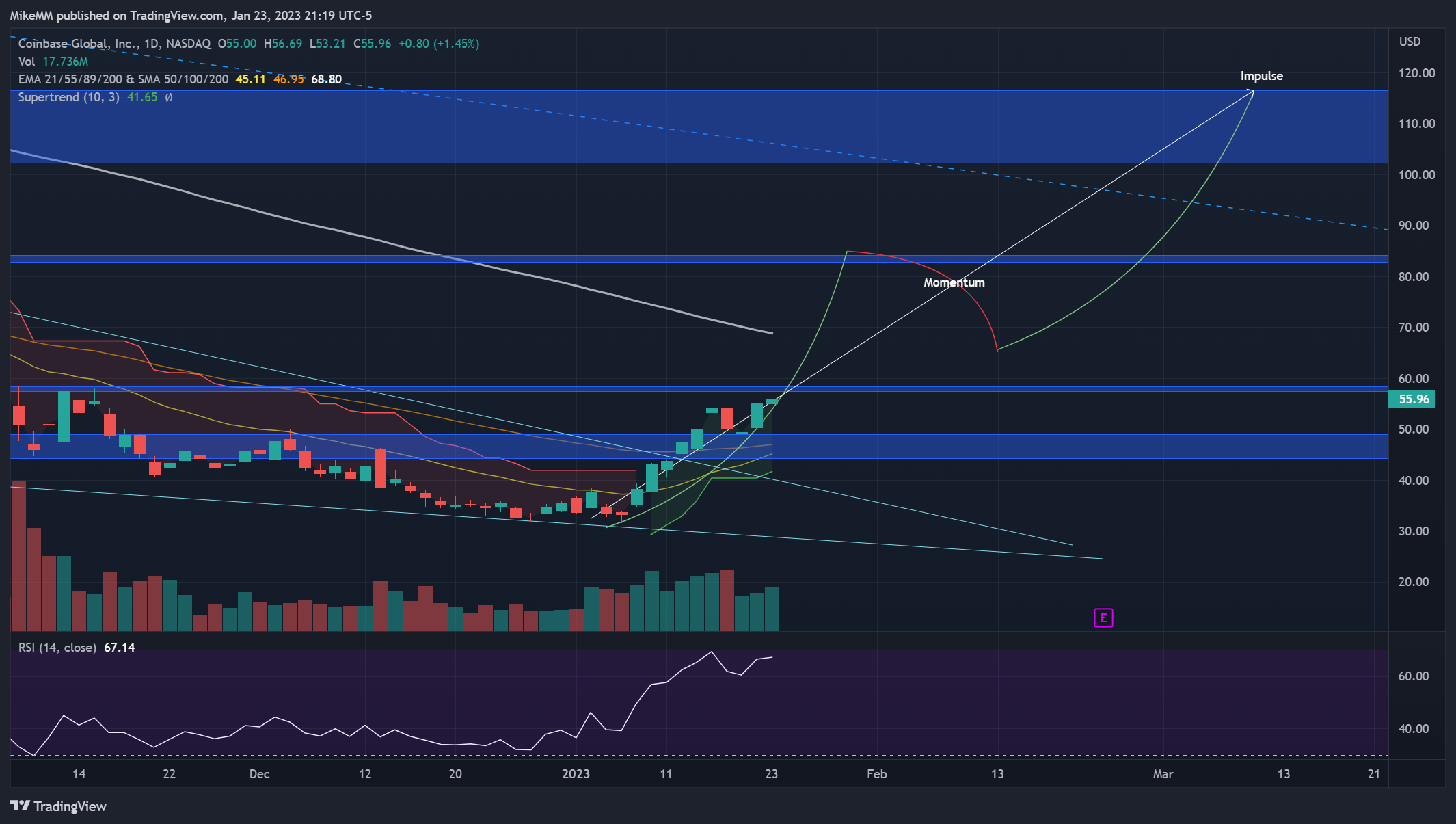
Task: Click the EMA value 46.95 in legend
Action: [288, 79]
